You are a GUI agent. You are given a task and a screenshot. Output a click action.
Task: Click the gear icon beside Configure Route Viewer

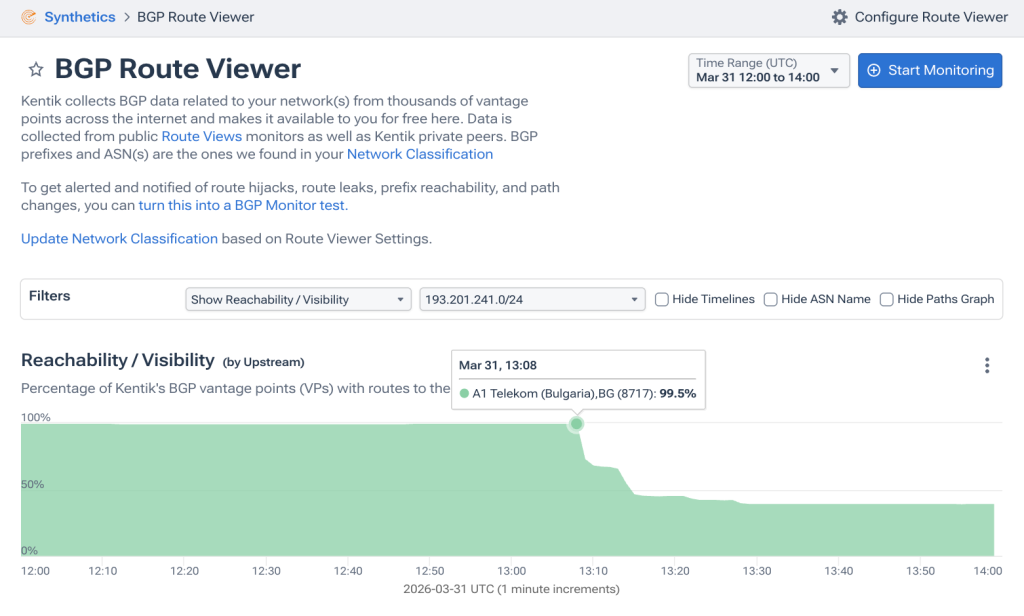coord(839,17)
